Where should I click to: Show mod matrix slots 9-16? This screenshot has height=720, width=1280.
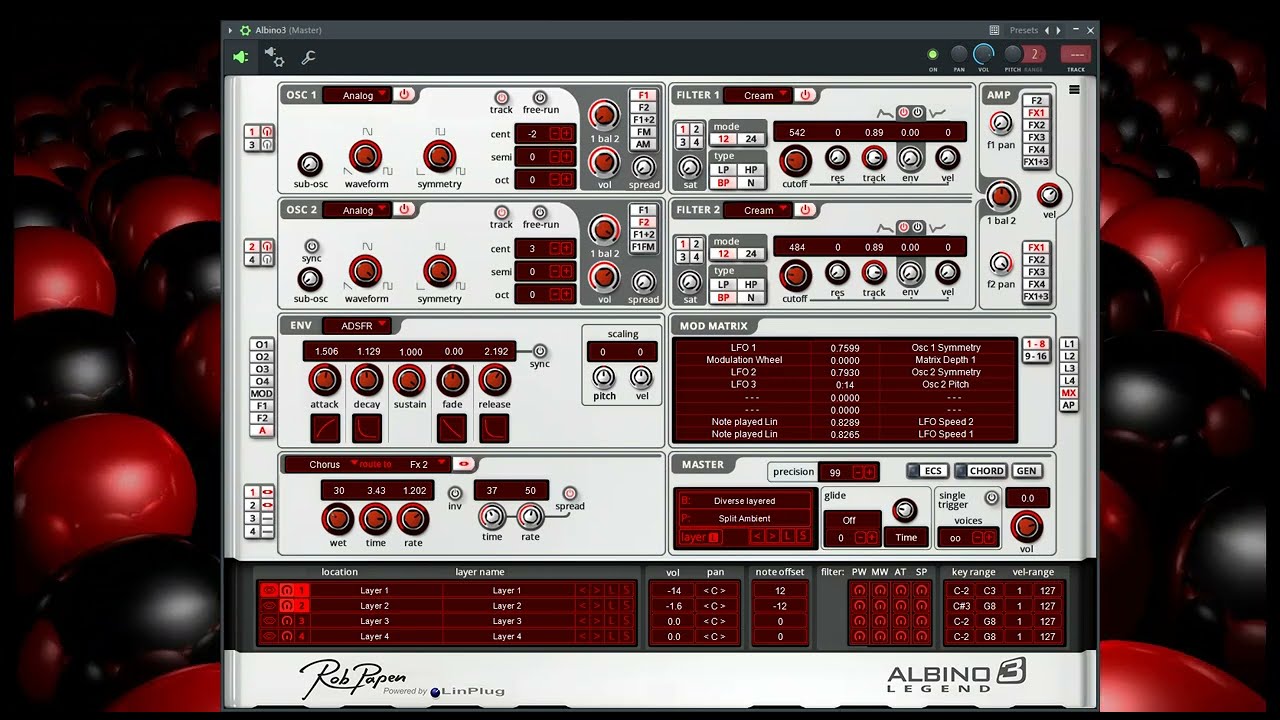pyautogui.click(x=1035, y=356)
